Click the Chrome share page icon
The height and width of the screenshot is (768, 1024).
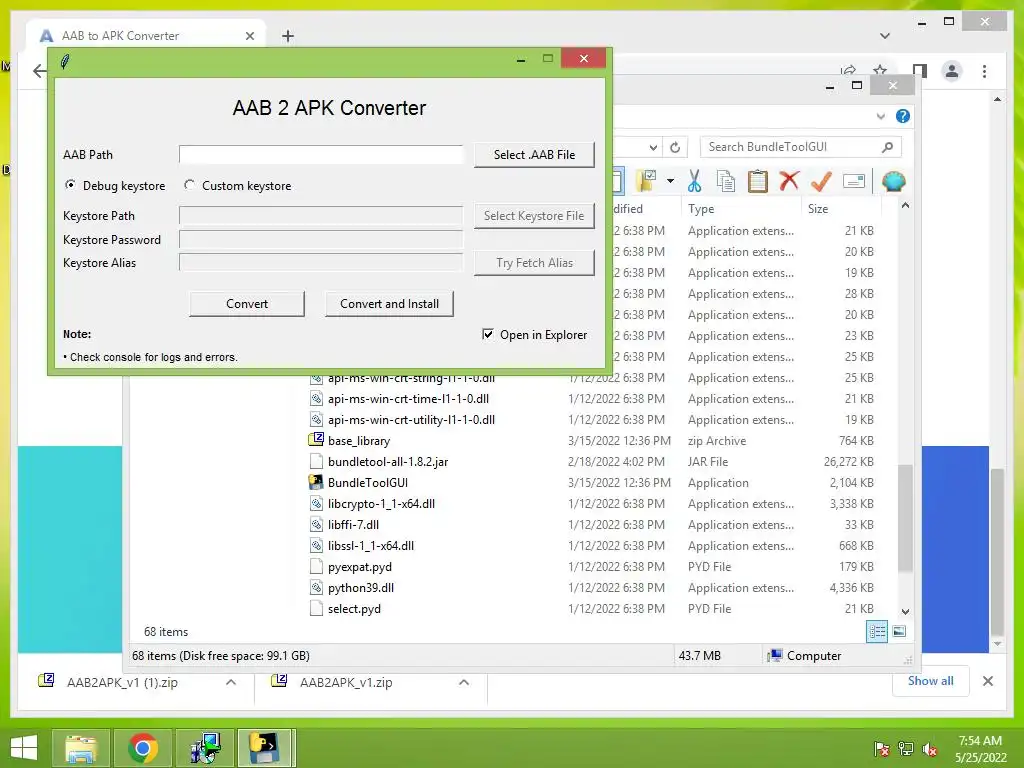(x=848, y=71)
